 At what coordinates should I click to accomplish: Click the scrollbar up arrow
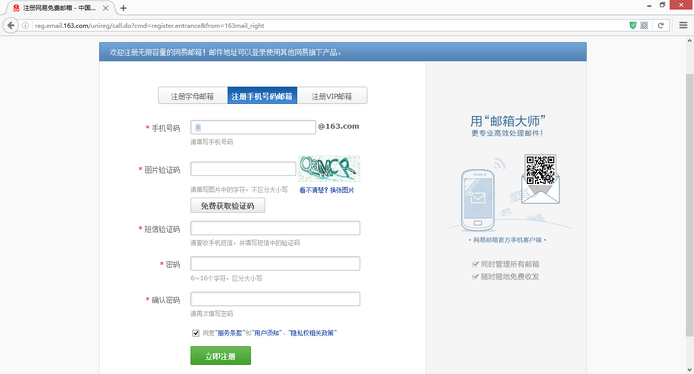point(689,40)
